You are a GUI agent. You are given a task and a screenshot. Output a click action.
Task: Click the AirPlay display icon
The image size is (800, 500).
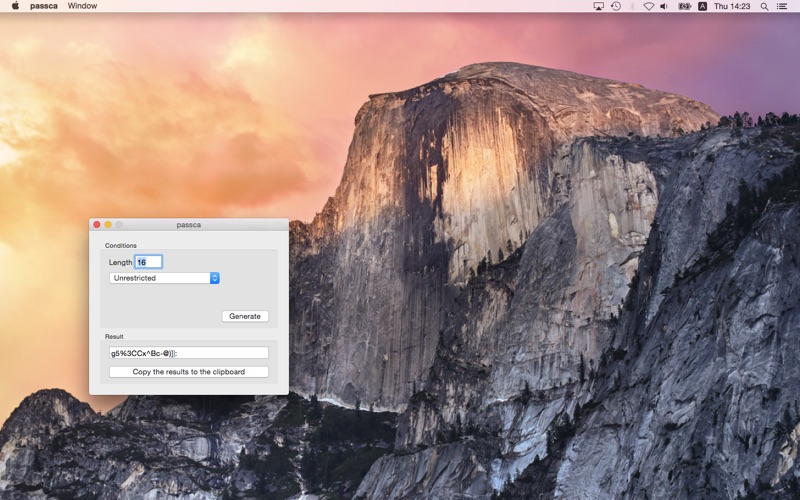point(598,6)
